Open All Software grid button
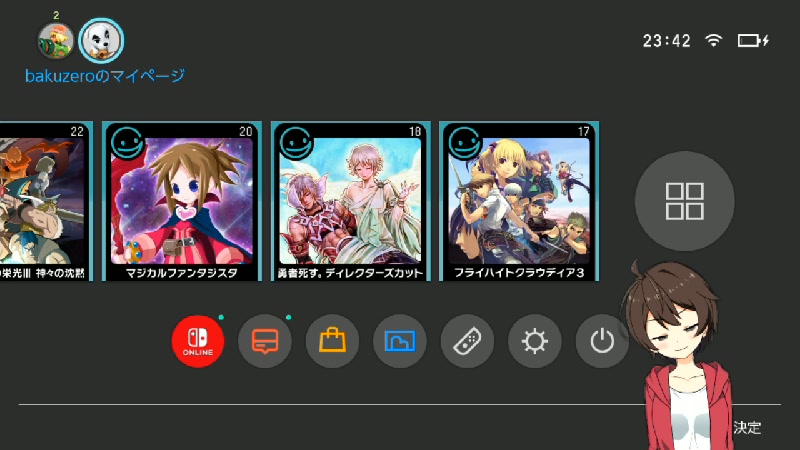Viewport: 800px width, 450px height. [x=685, y=201]
